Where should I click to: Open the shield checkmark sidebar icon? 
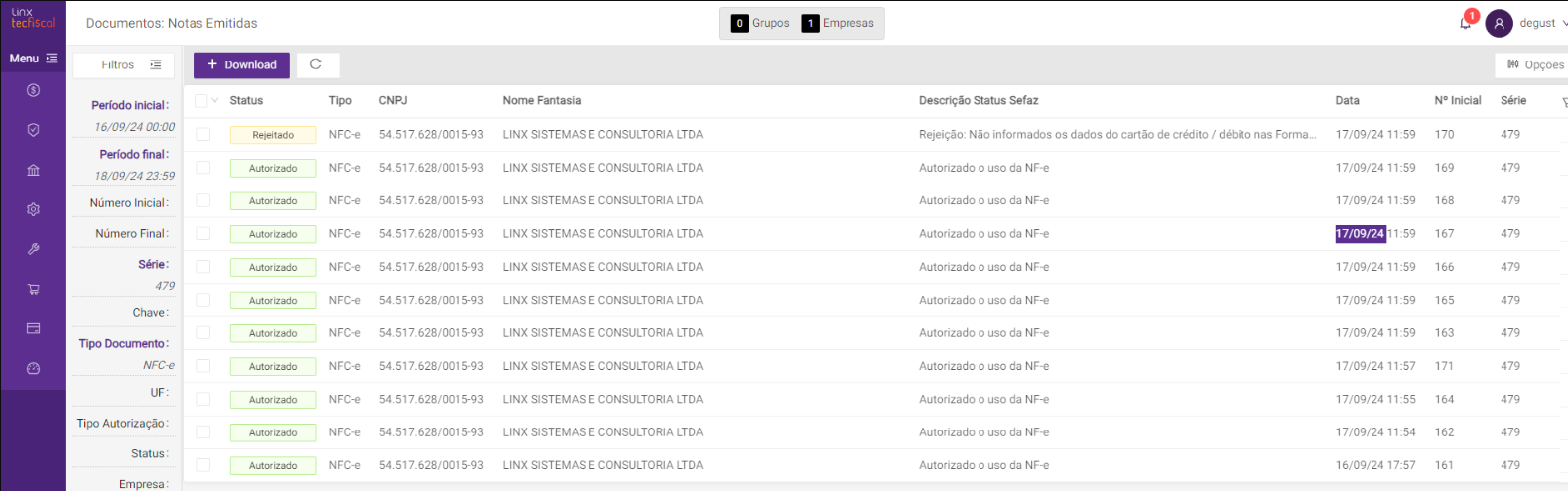[x=33, y=130]
